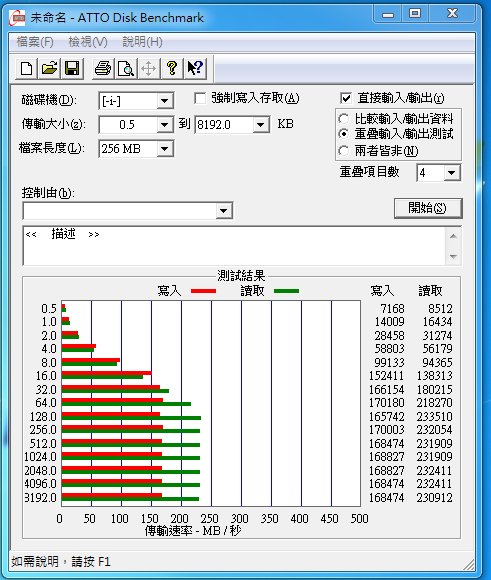The width and height of the screenshot is (491, 580).
Task: Click the 16.0 row write value 152411
Action: (386, 375)
